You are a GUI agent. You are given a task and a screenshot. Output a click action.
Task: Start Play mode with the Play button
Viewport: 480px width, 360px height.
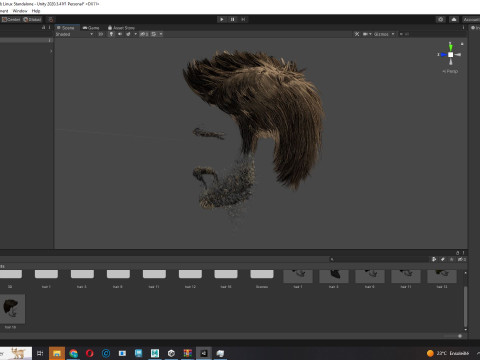tap(222, 19)
